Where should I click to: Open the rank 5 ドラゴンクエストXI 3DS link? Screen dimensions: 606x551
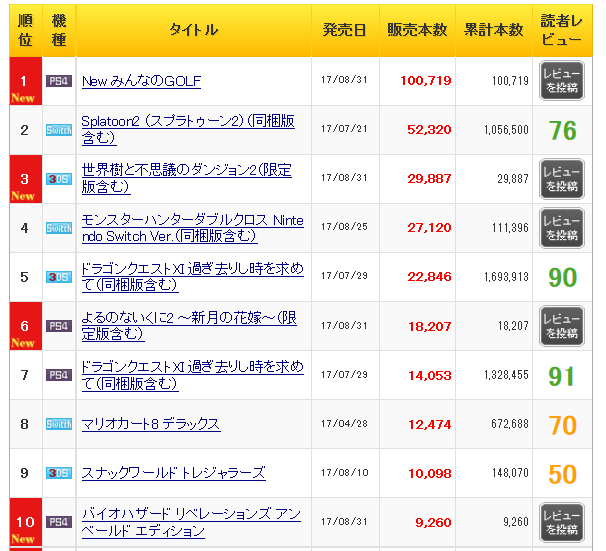point(192,276)
